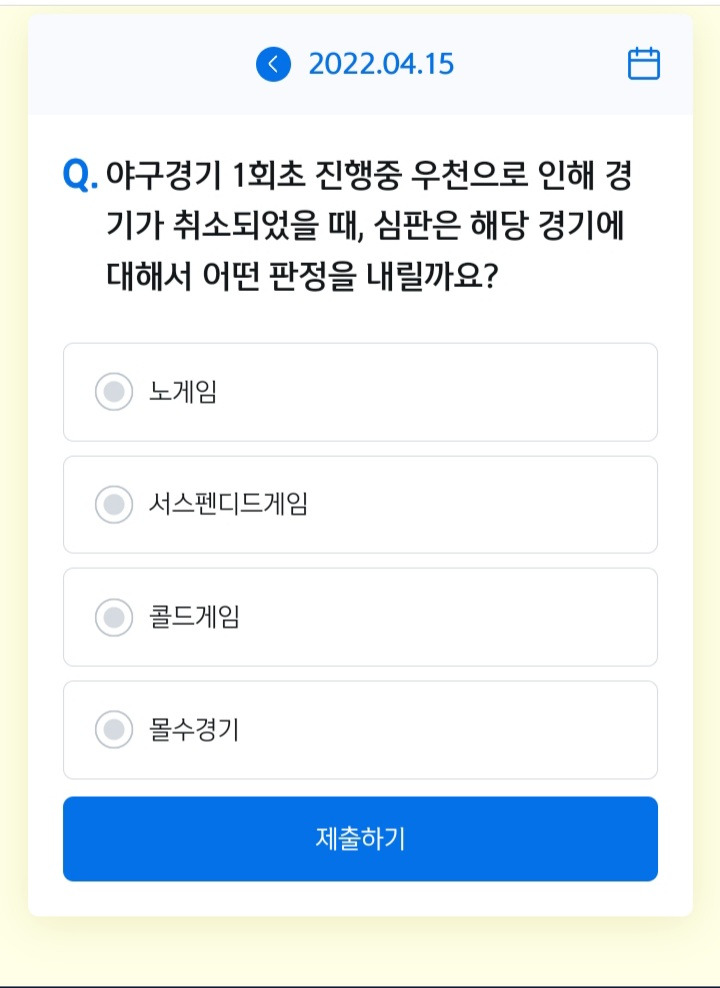720x988 pixels.
Task: Click the baseball quiz question text
Action: click(369, 226)
